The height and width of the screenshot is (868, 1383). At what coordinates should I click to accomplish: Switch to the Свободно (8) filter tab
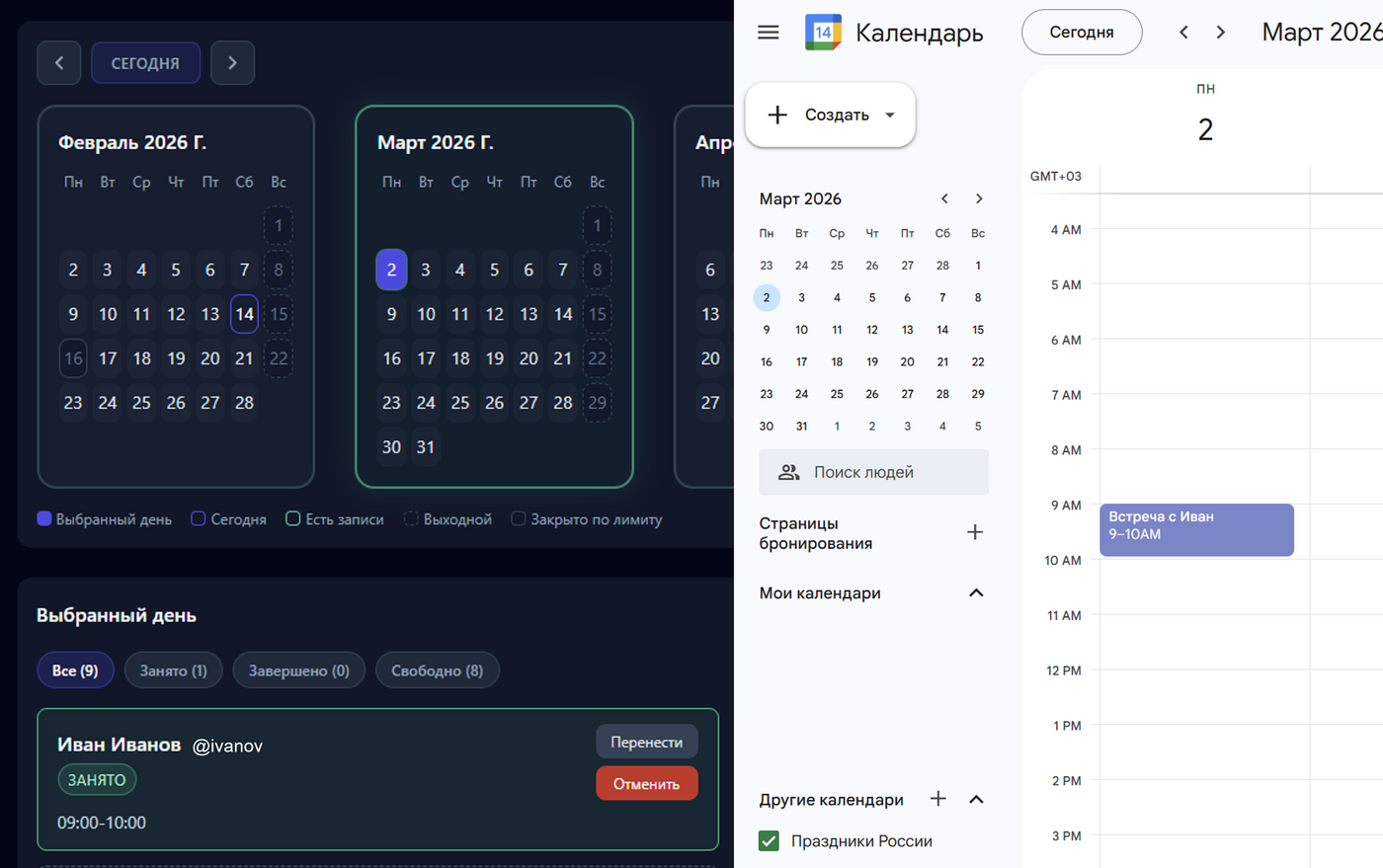437,671
